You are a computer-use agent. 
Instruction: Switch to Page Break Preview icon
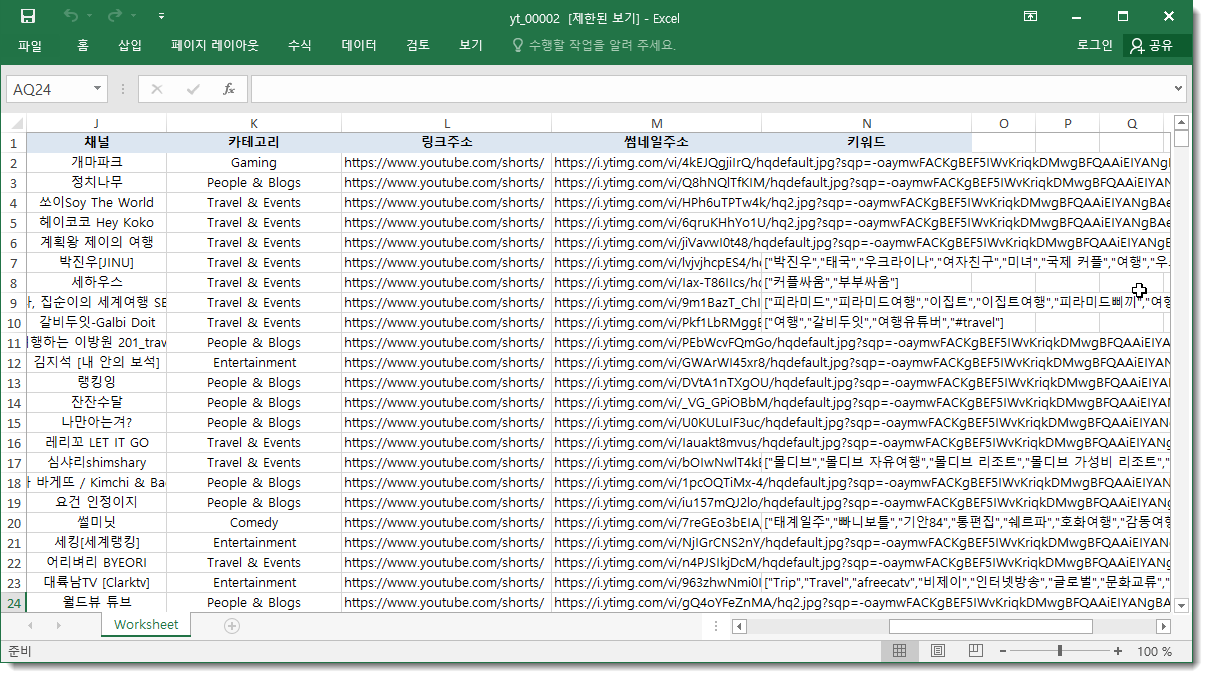click(976, 651)
